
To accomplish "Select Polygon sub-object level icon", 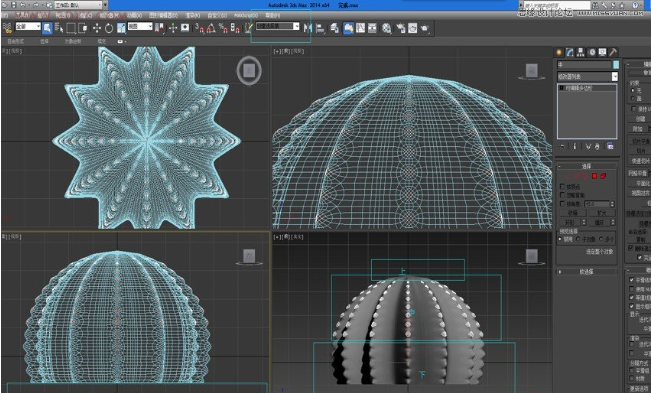I will (x=594, y=176).
